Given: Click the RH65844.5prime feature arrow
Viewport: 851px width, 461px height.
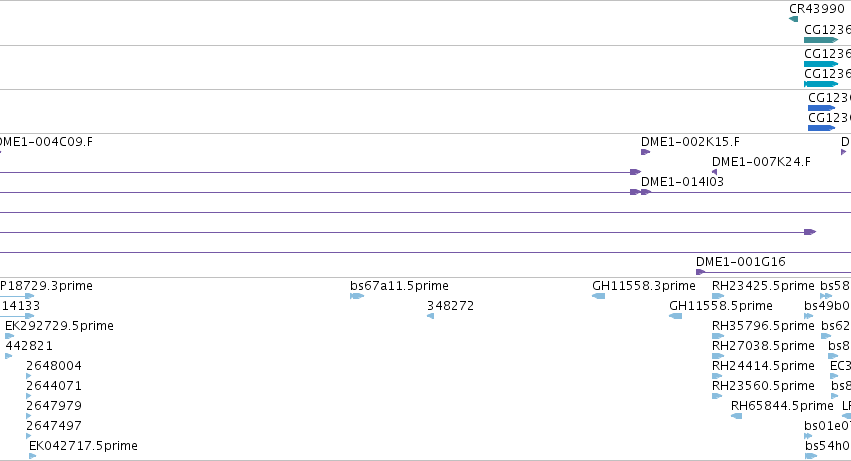Looking at the screenshot, I should tap(736, 416).
